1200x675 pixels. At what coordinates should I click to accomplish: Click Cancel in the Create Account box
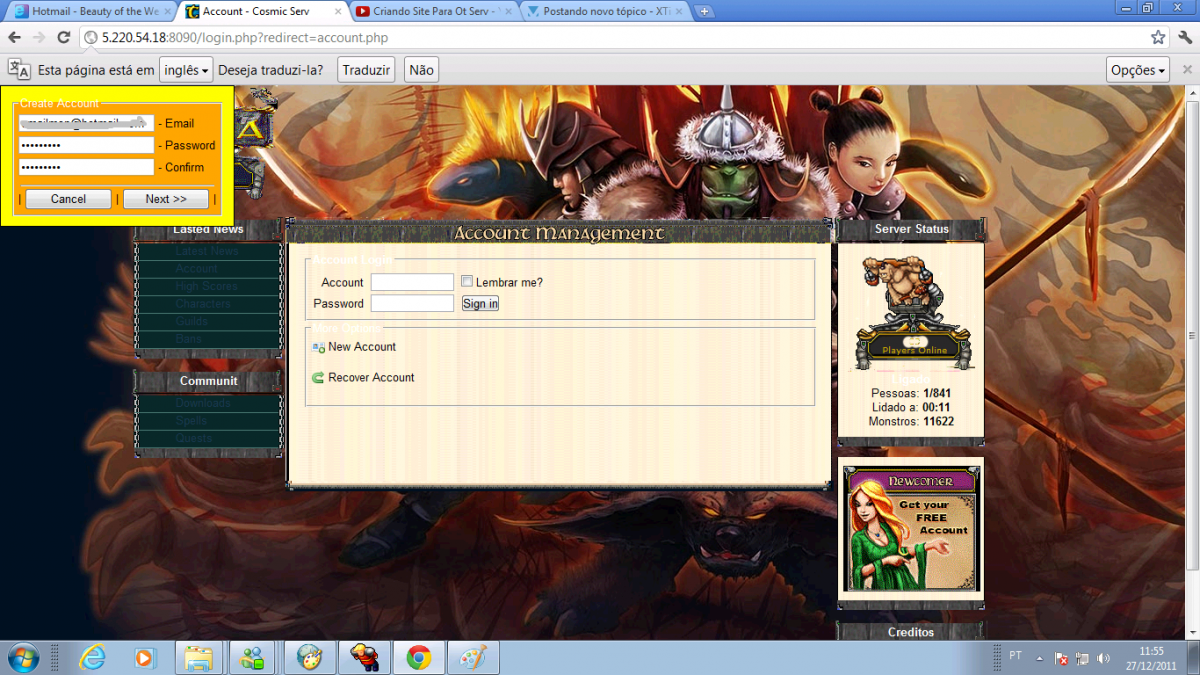[x=68, y=199]
